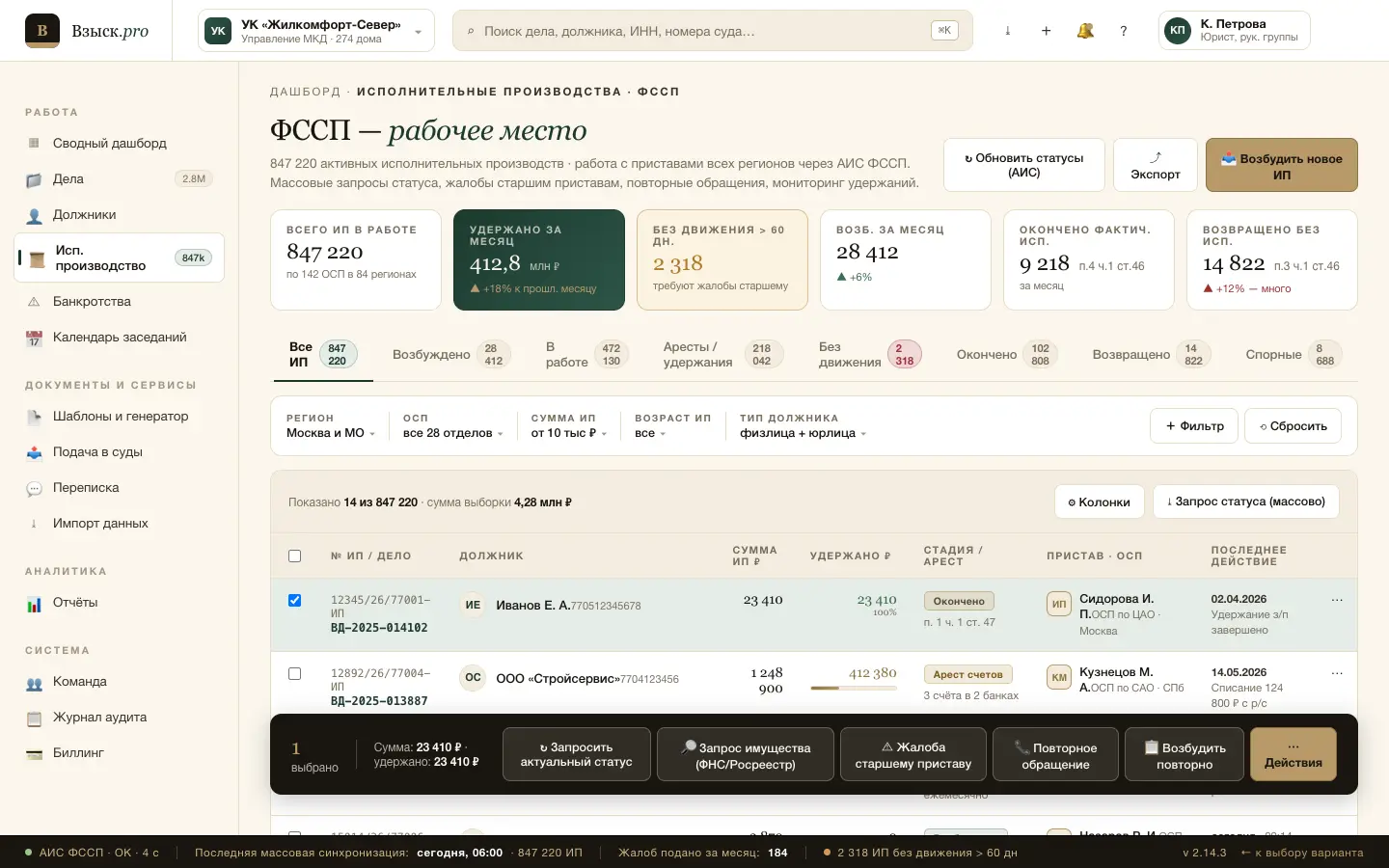
Task: Click the Возбудить новое ИП button
Action: (1282, 165)
